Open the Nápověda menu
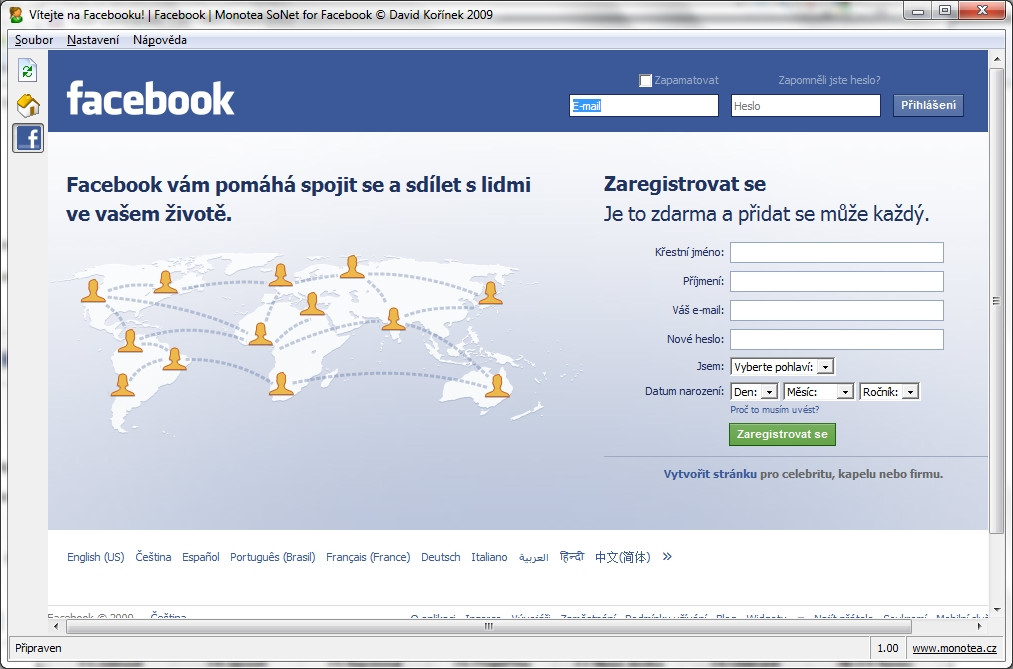Viewport: 1013px width, 669px height. [160, 40]
